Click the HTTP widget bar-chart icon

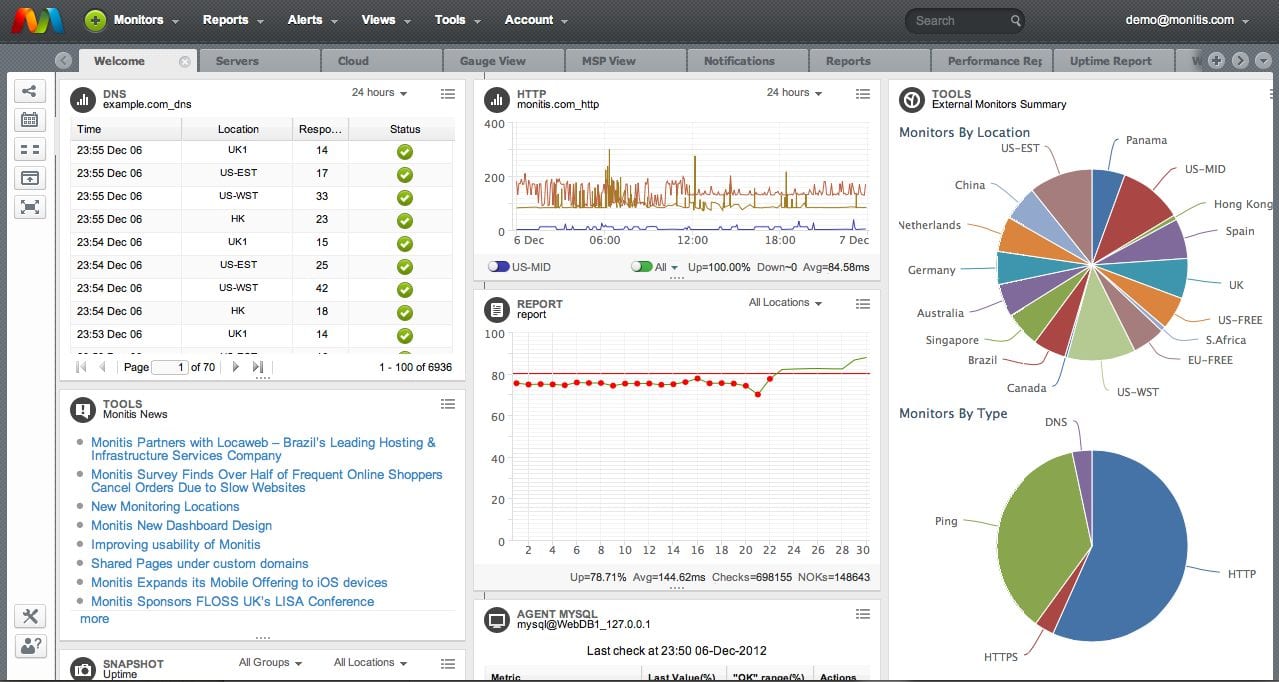pos(496,99)
